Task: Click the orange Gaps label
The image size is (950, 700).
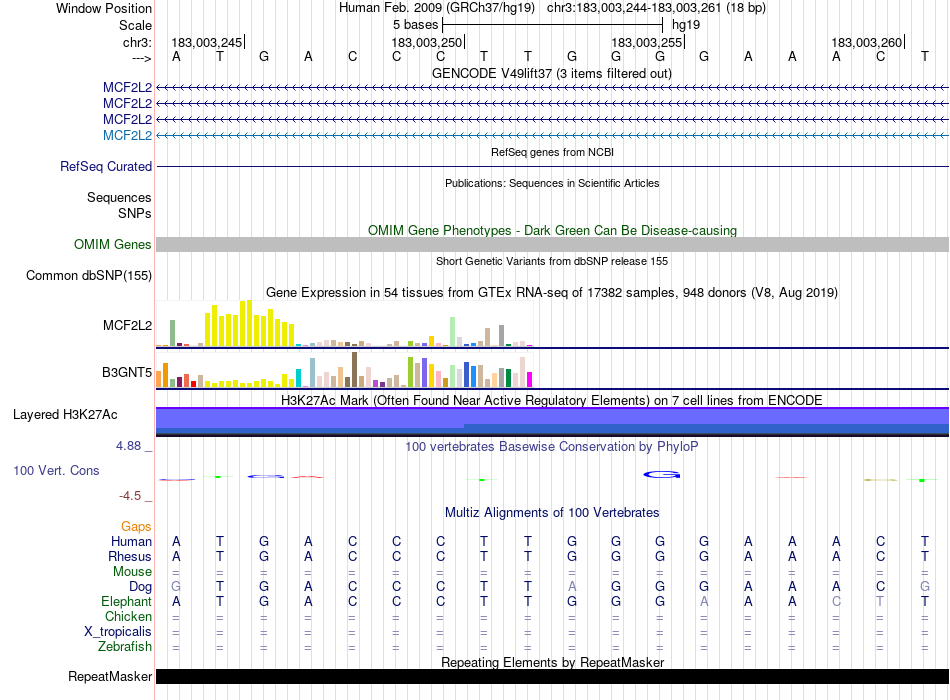Action: click(x=136, y=526)
